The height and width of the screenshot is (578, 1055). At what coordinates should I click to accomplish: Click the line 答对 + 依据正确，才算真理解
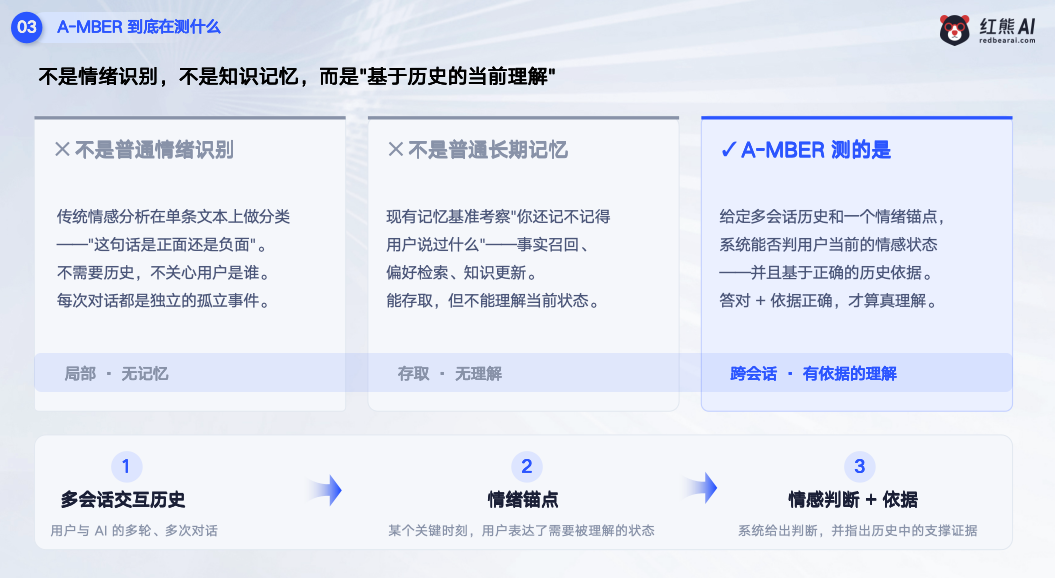pyautogui.click(x=829, y=300)
